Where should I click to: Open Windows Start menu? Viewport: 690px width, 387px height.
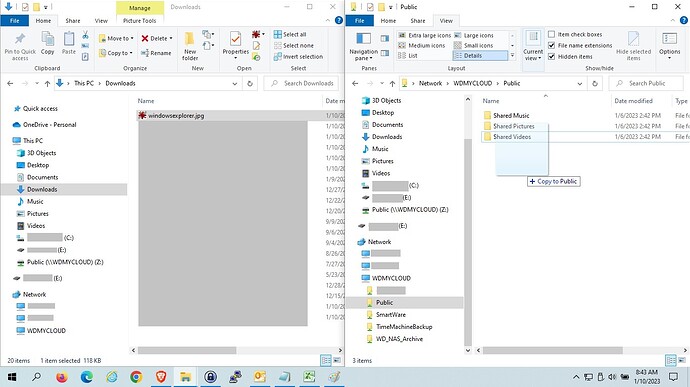click(x=12, y=377)
